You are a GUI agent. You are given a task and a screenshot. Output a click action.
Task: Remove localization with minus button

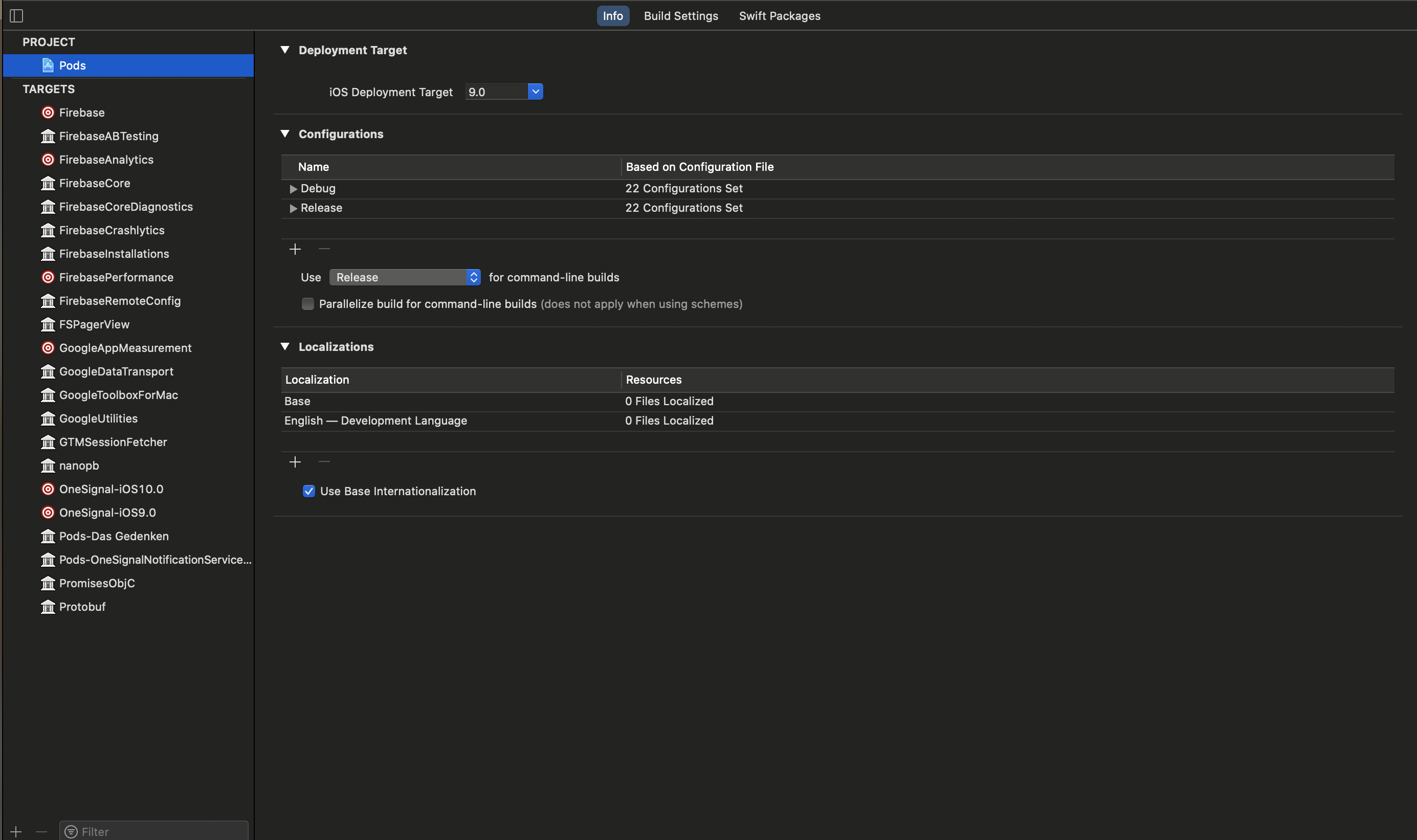(x=324, y=462)
